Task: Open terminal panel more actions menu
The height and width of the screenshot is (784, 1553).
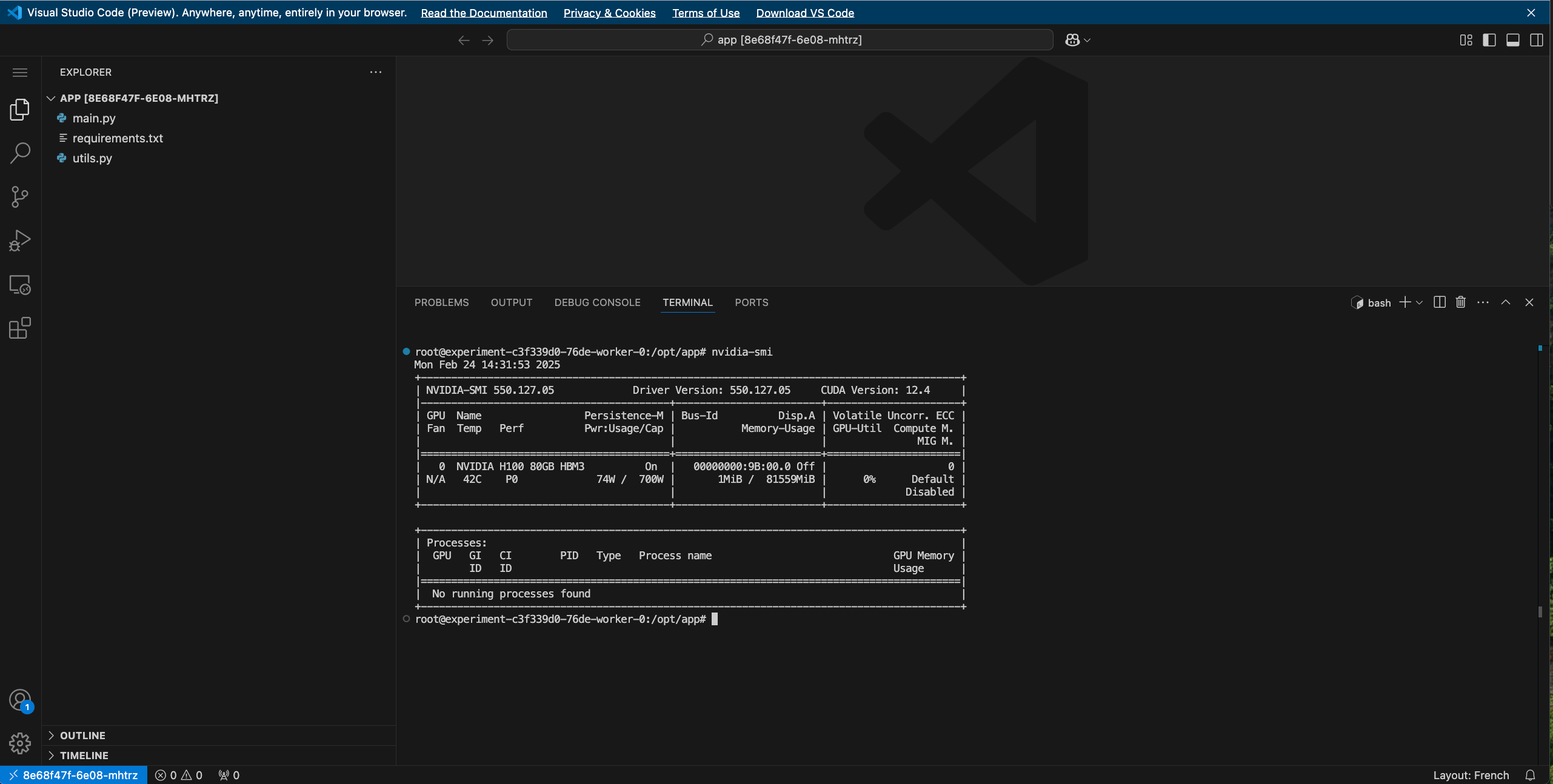Action: point(1483,302)
